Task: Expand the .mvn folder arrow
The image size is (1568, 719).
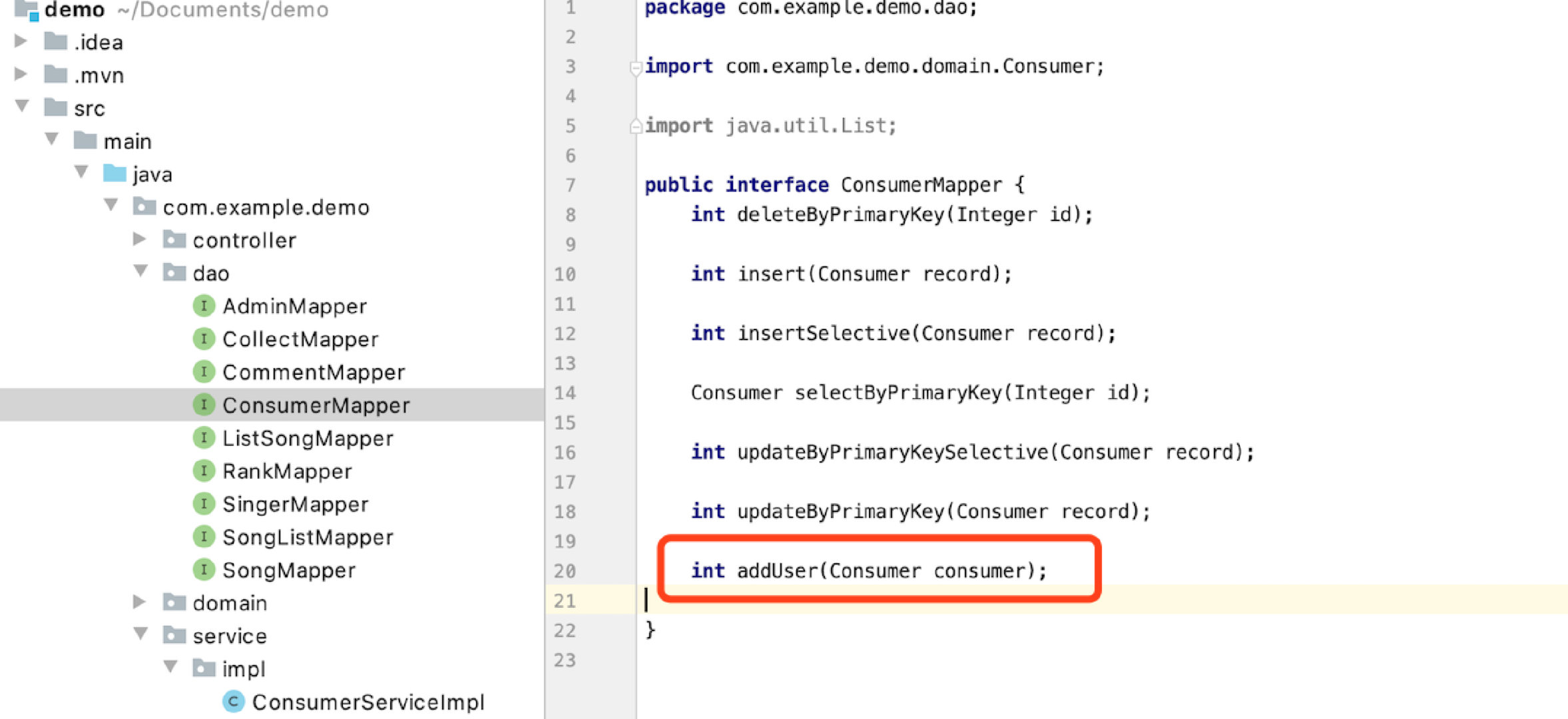Action: [x=21, y=74]
